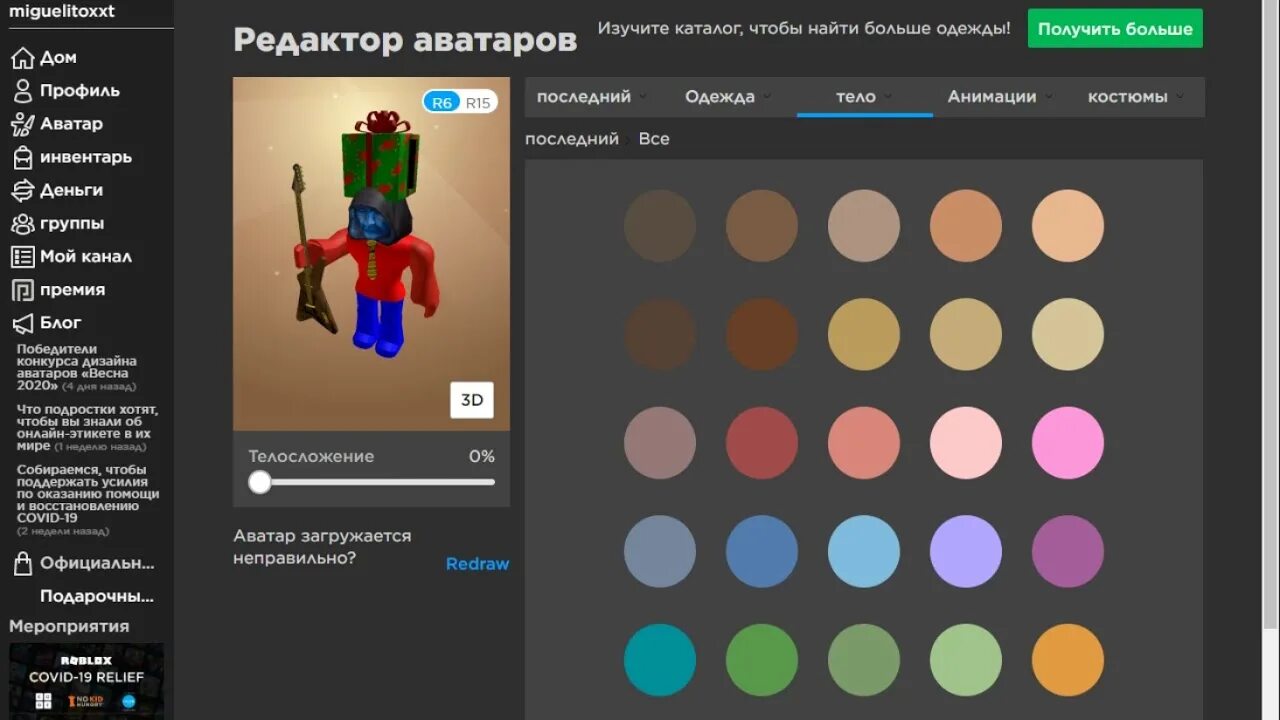Pick the bright pink skin color

1068,443
